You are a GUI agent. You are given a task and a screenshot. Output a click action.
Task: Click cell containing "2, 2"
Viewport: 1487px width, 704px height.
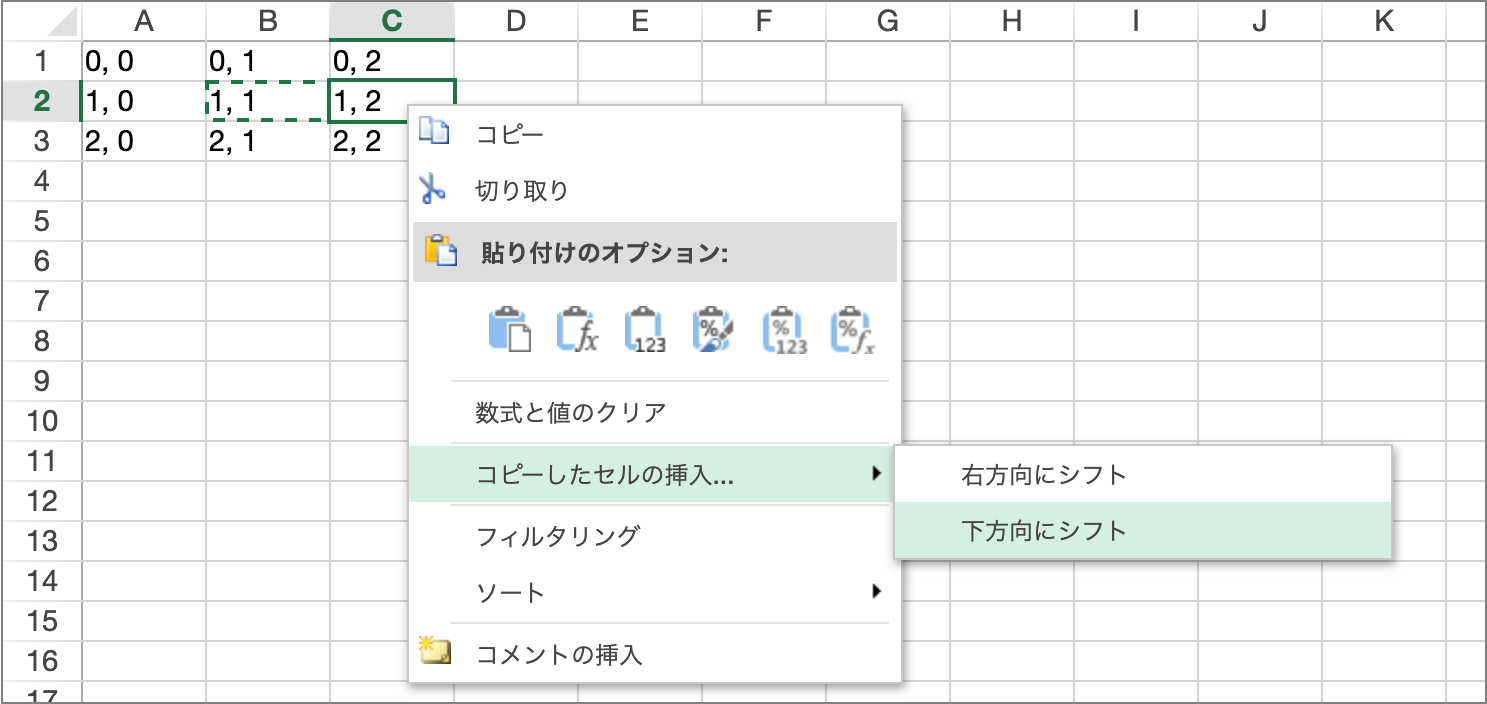370,141
